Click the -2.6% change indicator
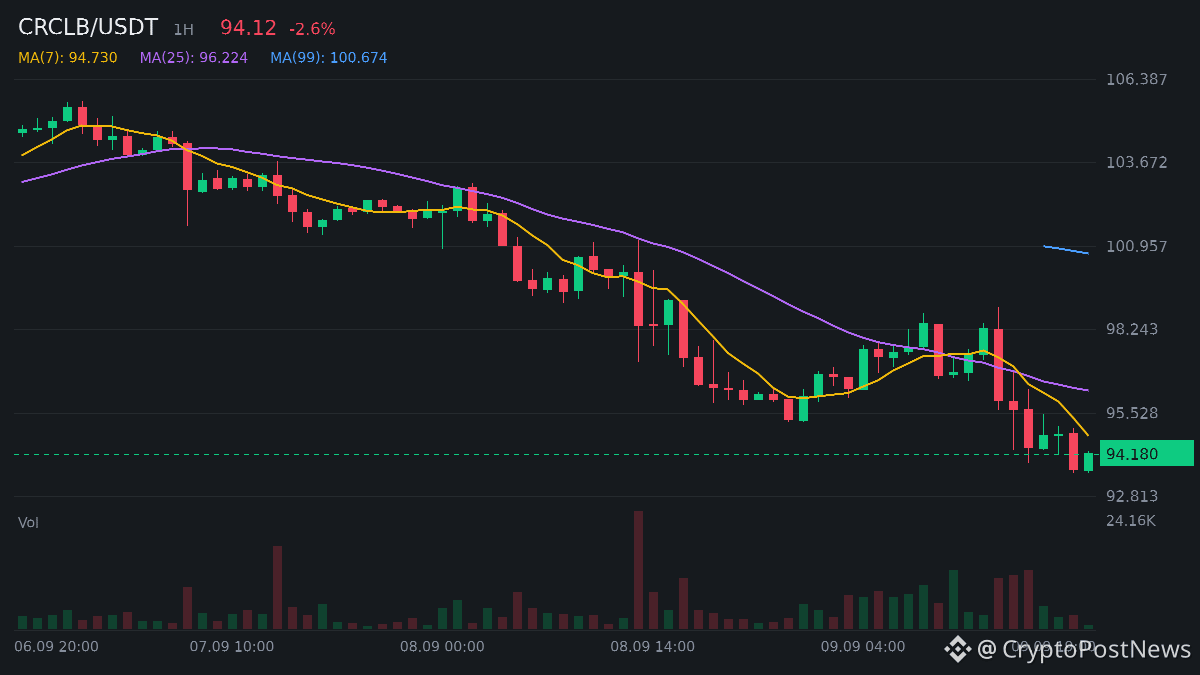The width and height of the screenshot is (1200, 675). (x=312, y=29)
